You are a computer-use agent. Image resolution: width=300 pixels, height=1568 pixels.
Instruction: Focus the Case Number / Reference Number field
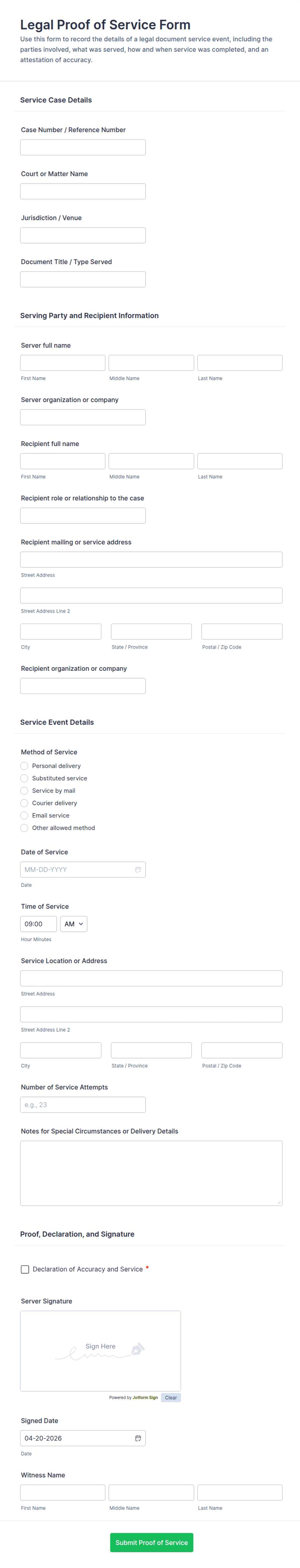click(83, 147)
